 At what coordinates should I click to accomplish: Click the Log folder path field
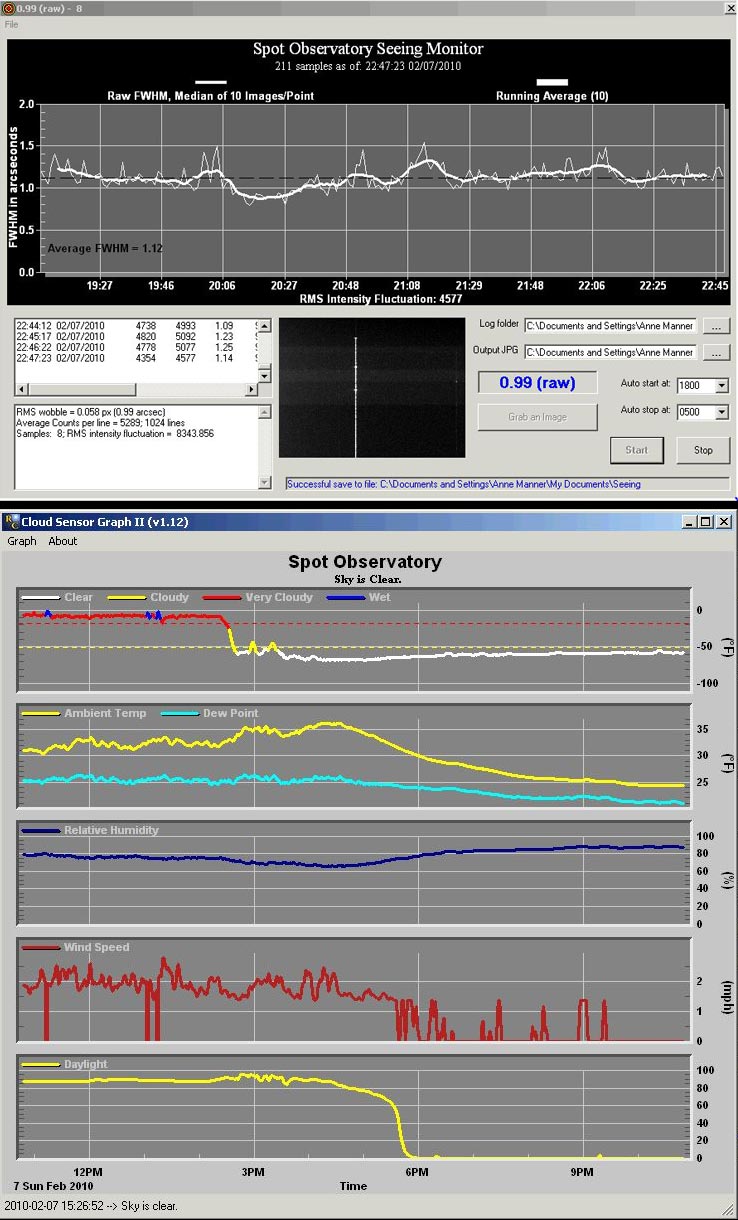click(x=610, y=326)
